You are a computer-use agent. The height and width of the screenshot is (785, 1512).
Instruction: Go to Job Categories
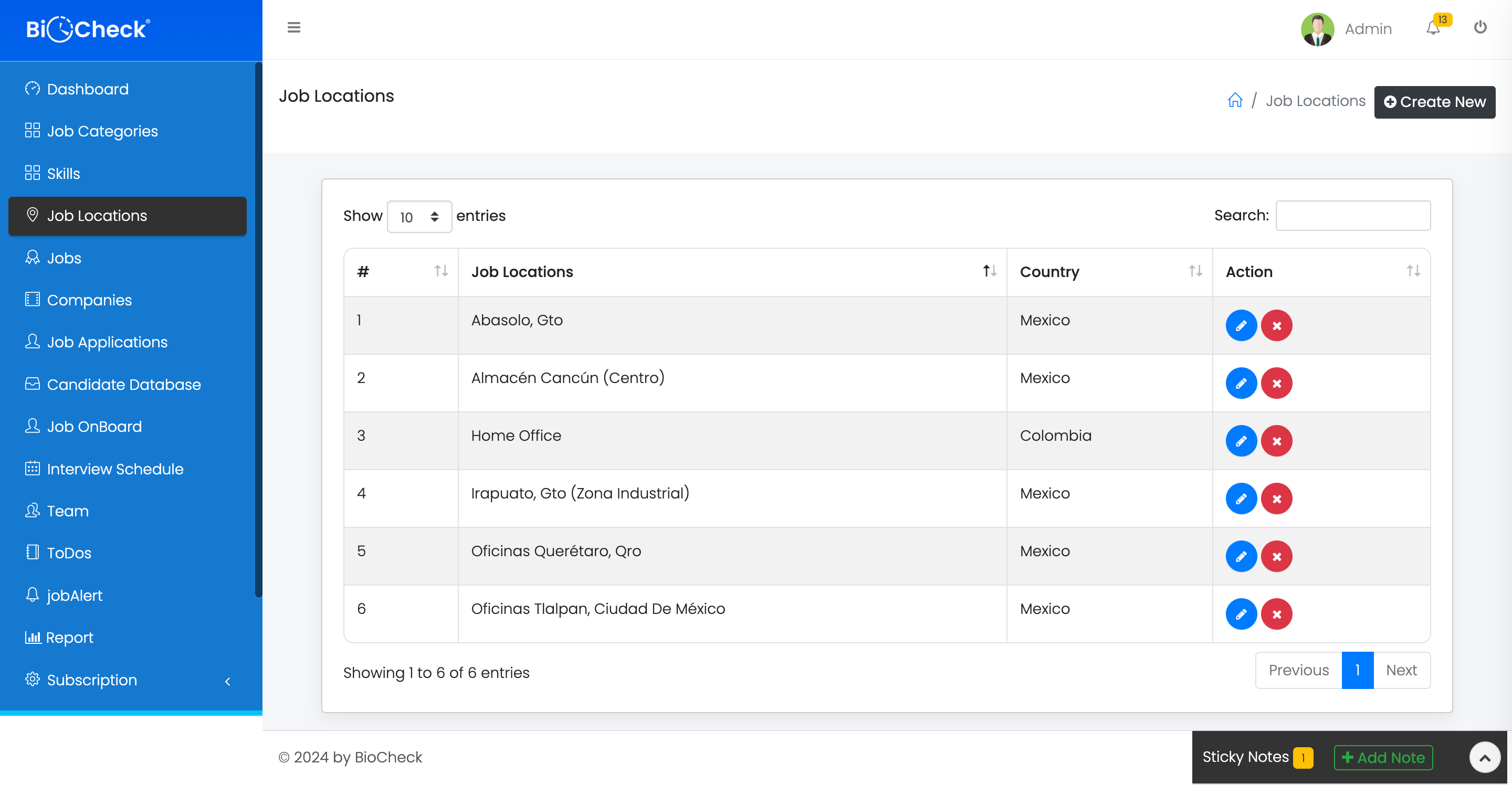coord(128,131)
